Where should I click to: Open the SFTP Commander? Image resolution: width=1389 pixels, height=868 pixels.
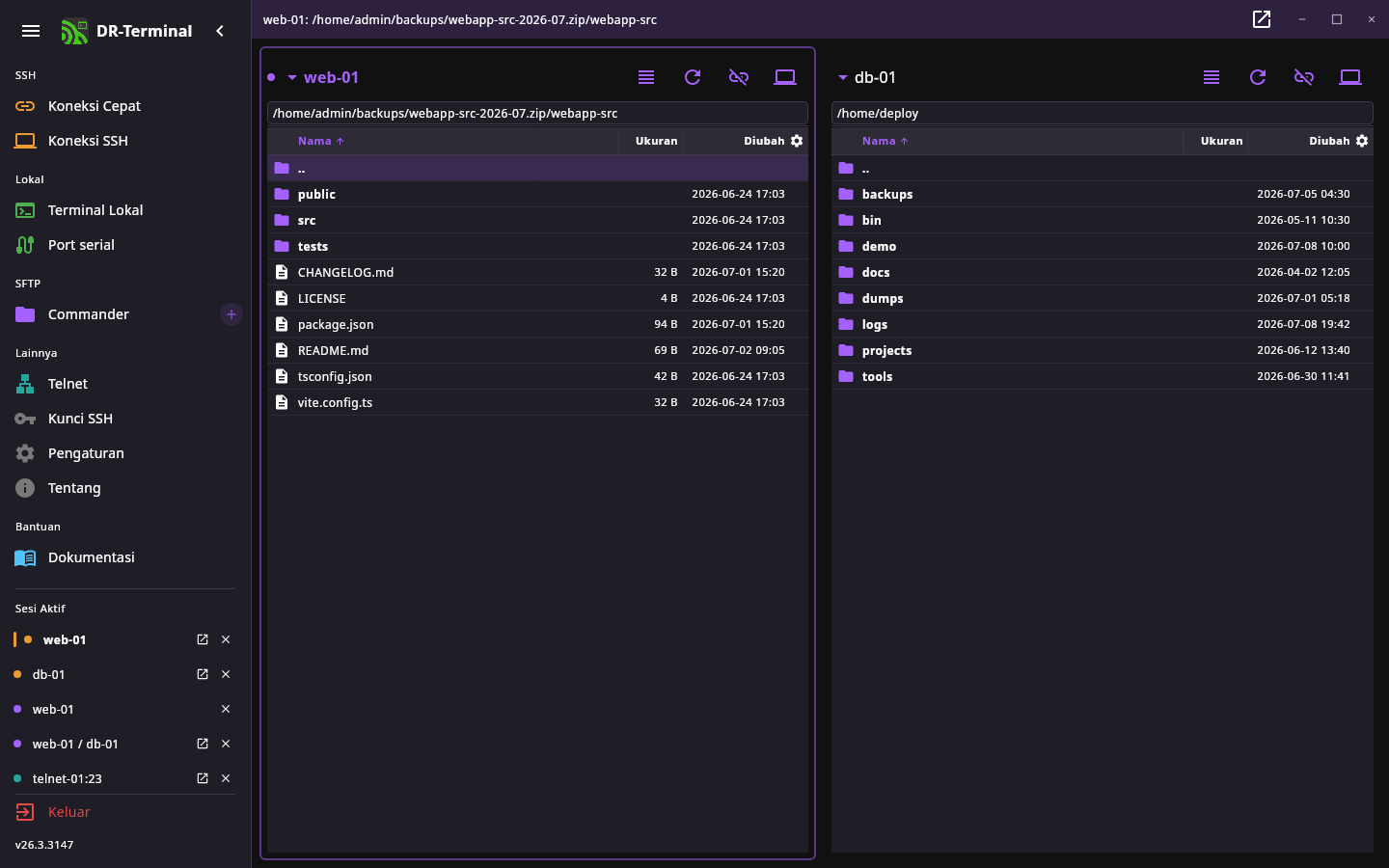click(x=111, y=314)
